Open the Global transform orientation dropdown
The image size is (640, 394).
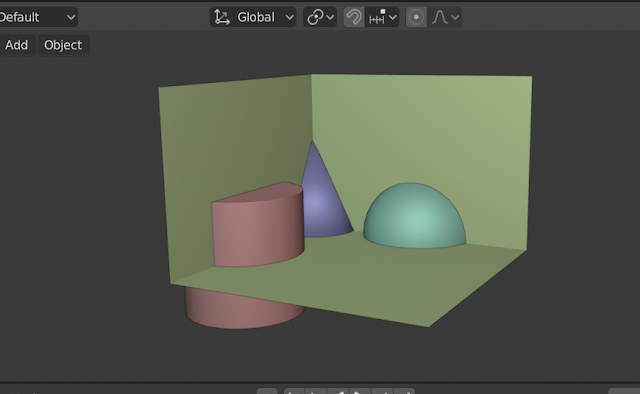(253, 17)
